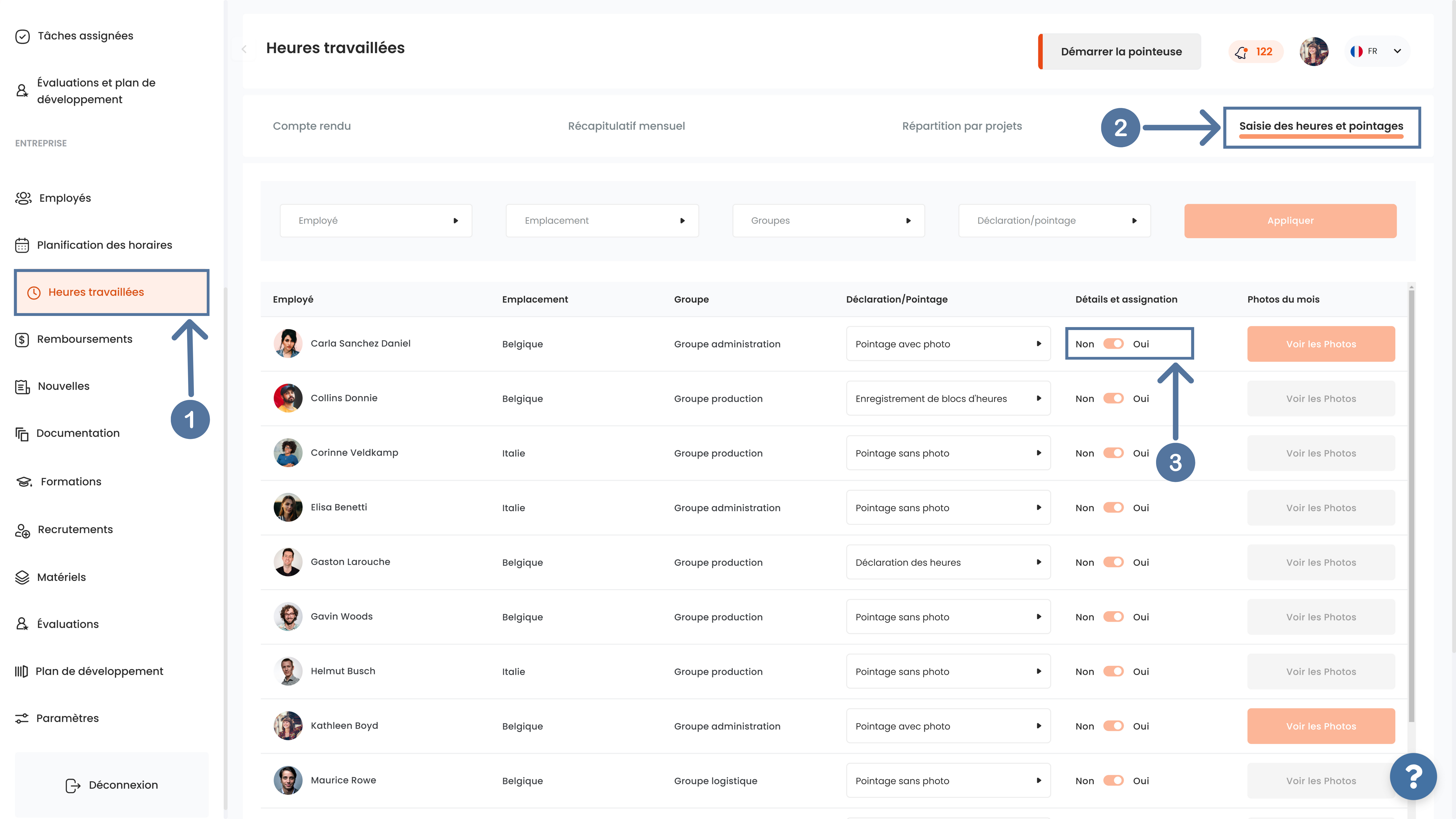The width and height of the screenshot is (1456, 819).
Task: Toggle Détails et assignation for Kathleen Boyd
Action: (1114, 726)
